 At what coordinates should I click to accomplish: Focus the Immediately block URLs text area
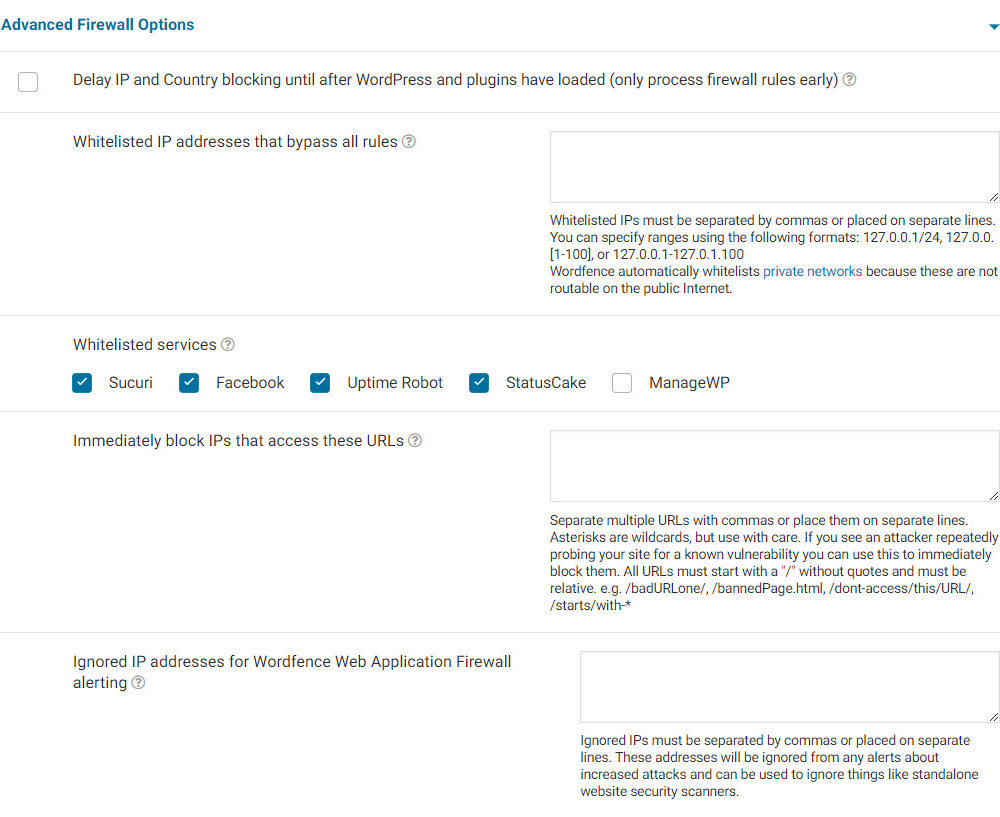[774, 466]
